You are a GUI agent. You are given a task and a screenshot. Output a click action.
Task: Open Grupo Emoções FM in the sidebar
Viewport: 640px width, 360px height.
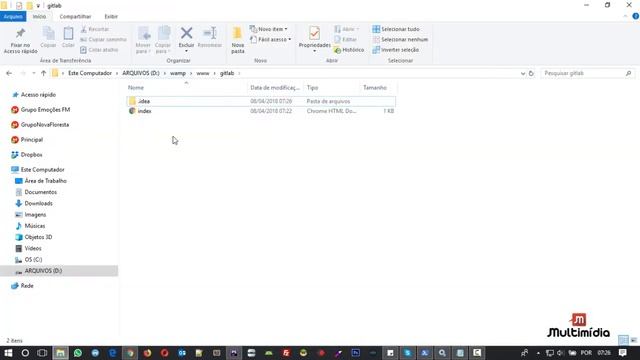click(x=45, y=110)
